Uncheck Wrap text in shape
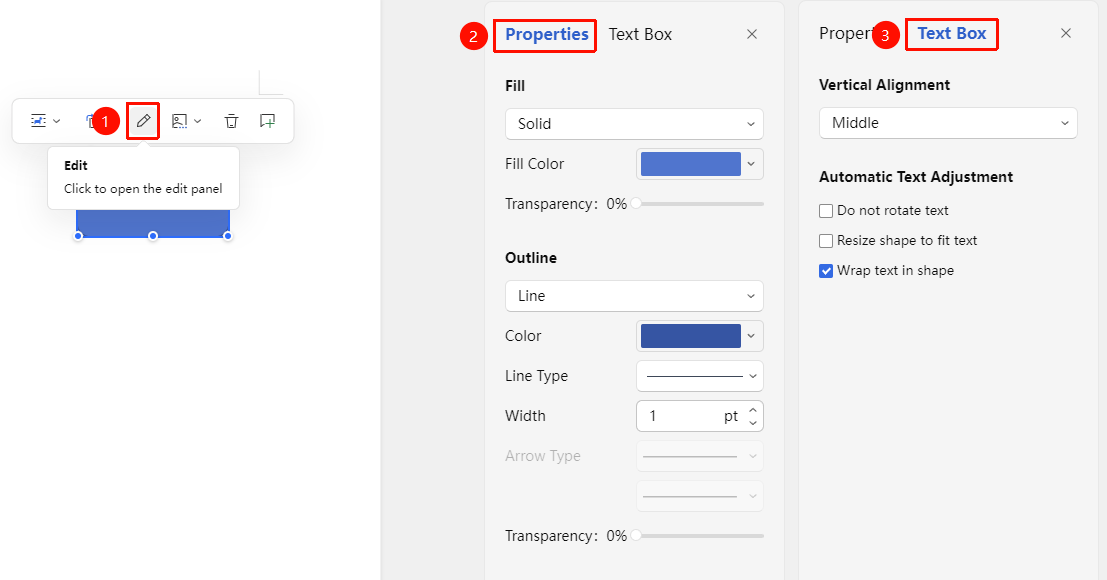 pos(826,271)
